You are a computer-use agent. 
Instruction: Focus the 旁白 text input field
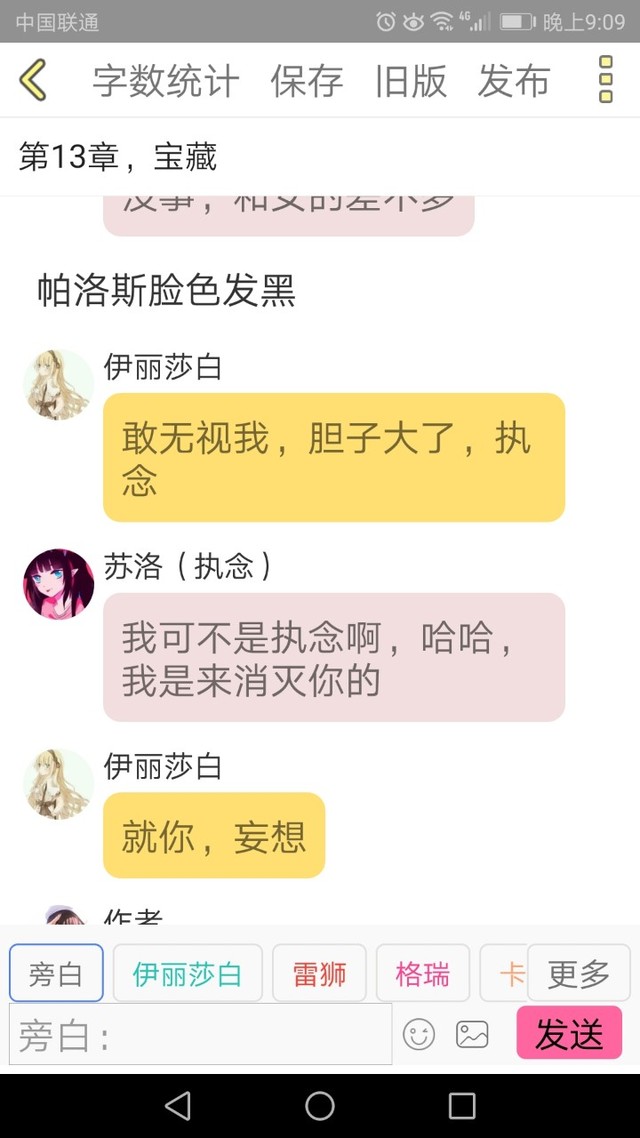tap(200, 1034)
